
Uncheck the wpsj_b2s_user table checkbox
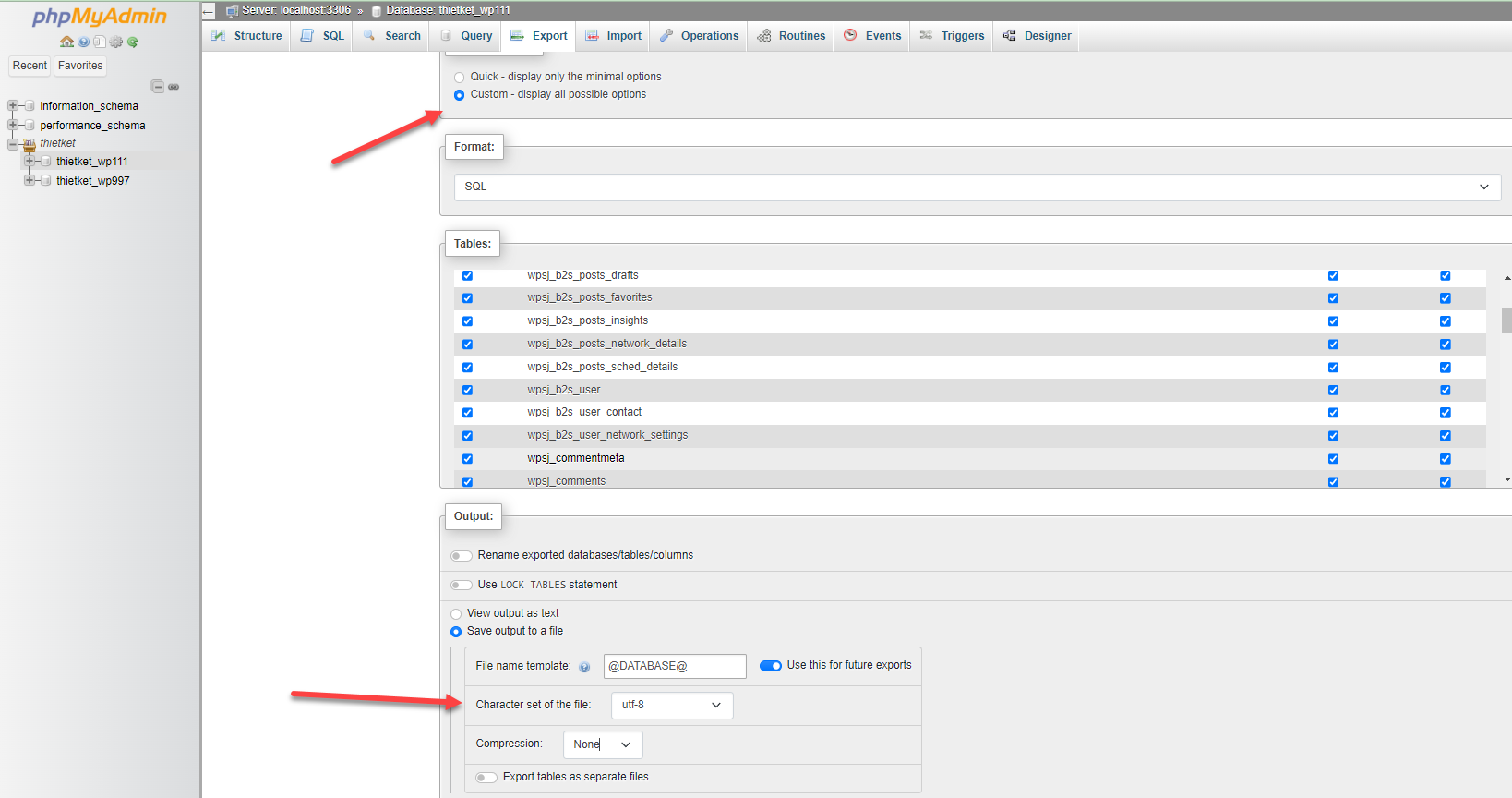point(467,390)
